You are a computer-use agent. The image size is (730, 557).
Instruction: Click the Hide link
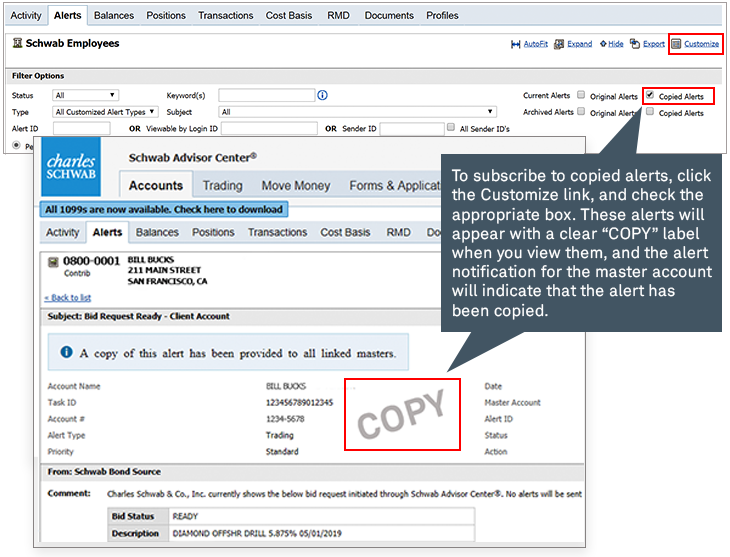point(615,44)
